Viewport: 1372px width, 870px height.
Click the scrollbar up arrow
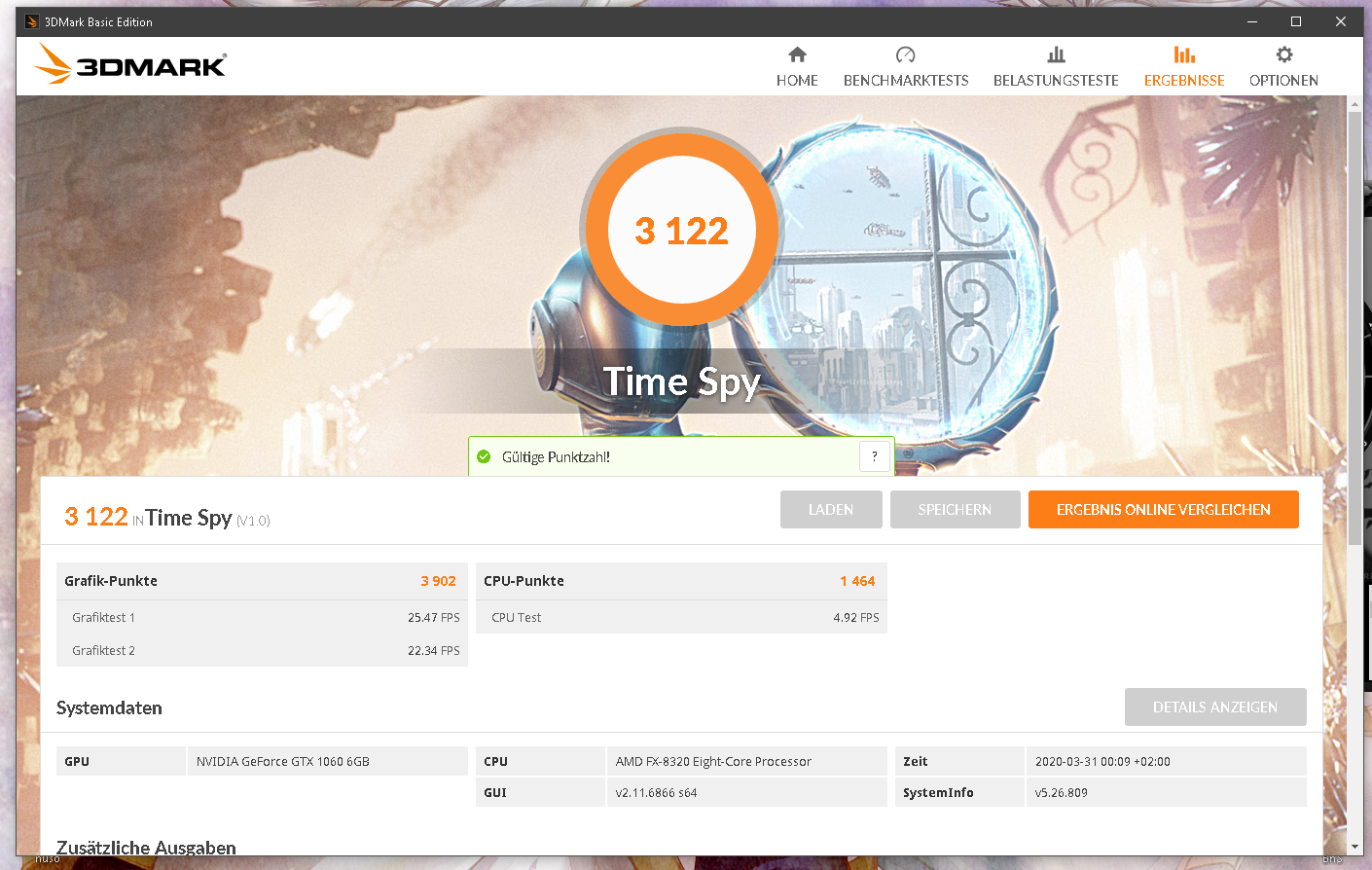pyautogui.click(x=1354, y=103)
